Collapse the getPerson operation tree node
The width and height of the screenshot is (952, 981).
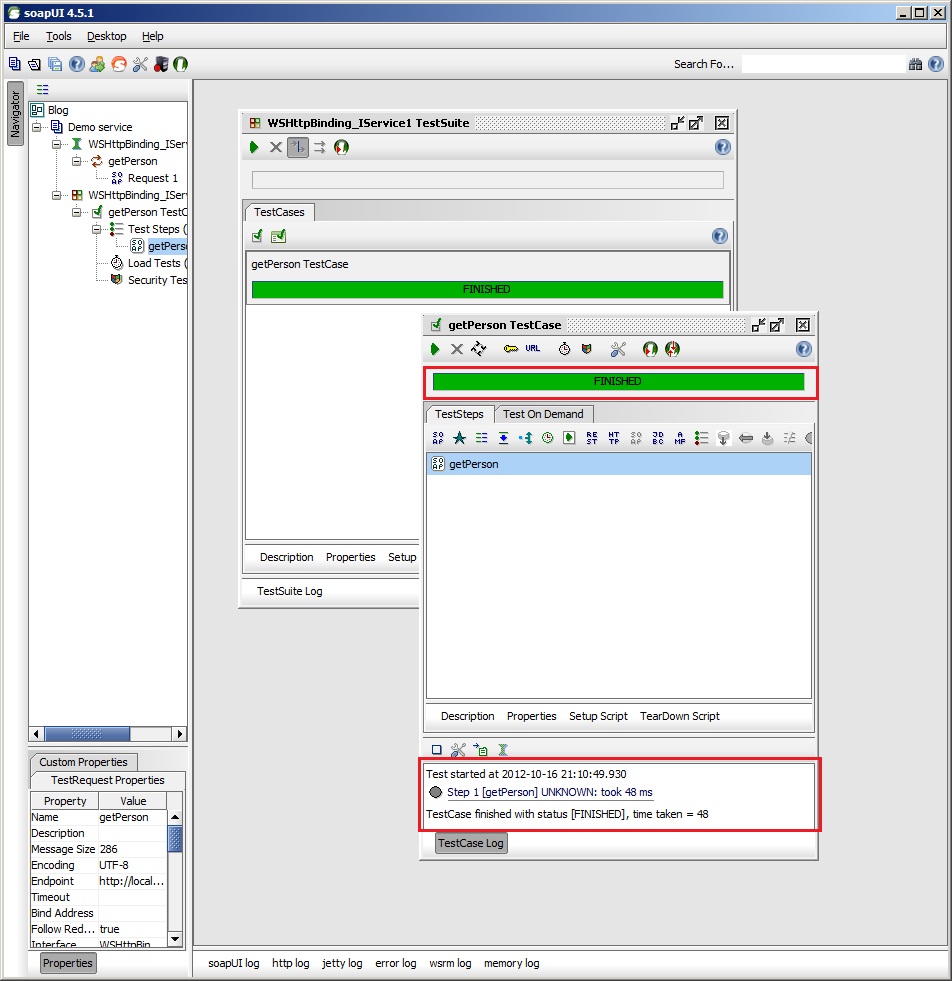click(76, 161)
